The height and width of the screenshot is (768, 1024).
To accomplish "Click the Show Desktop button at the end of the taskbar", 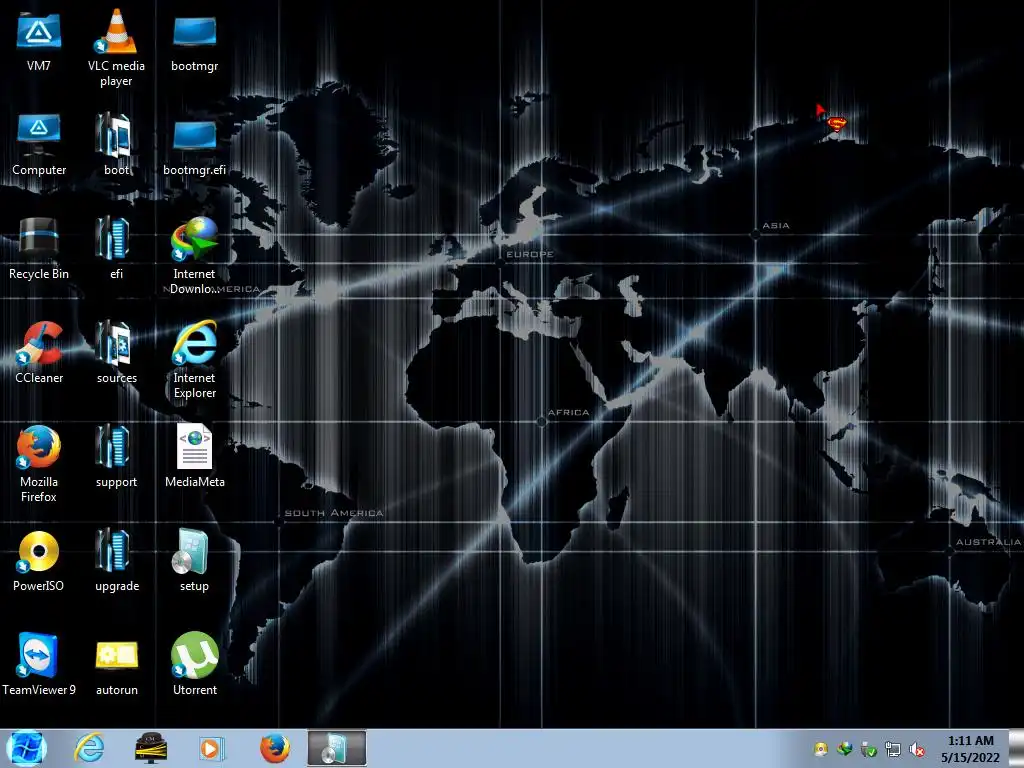I will click(1016, 748).
